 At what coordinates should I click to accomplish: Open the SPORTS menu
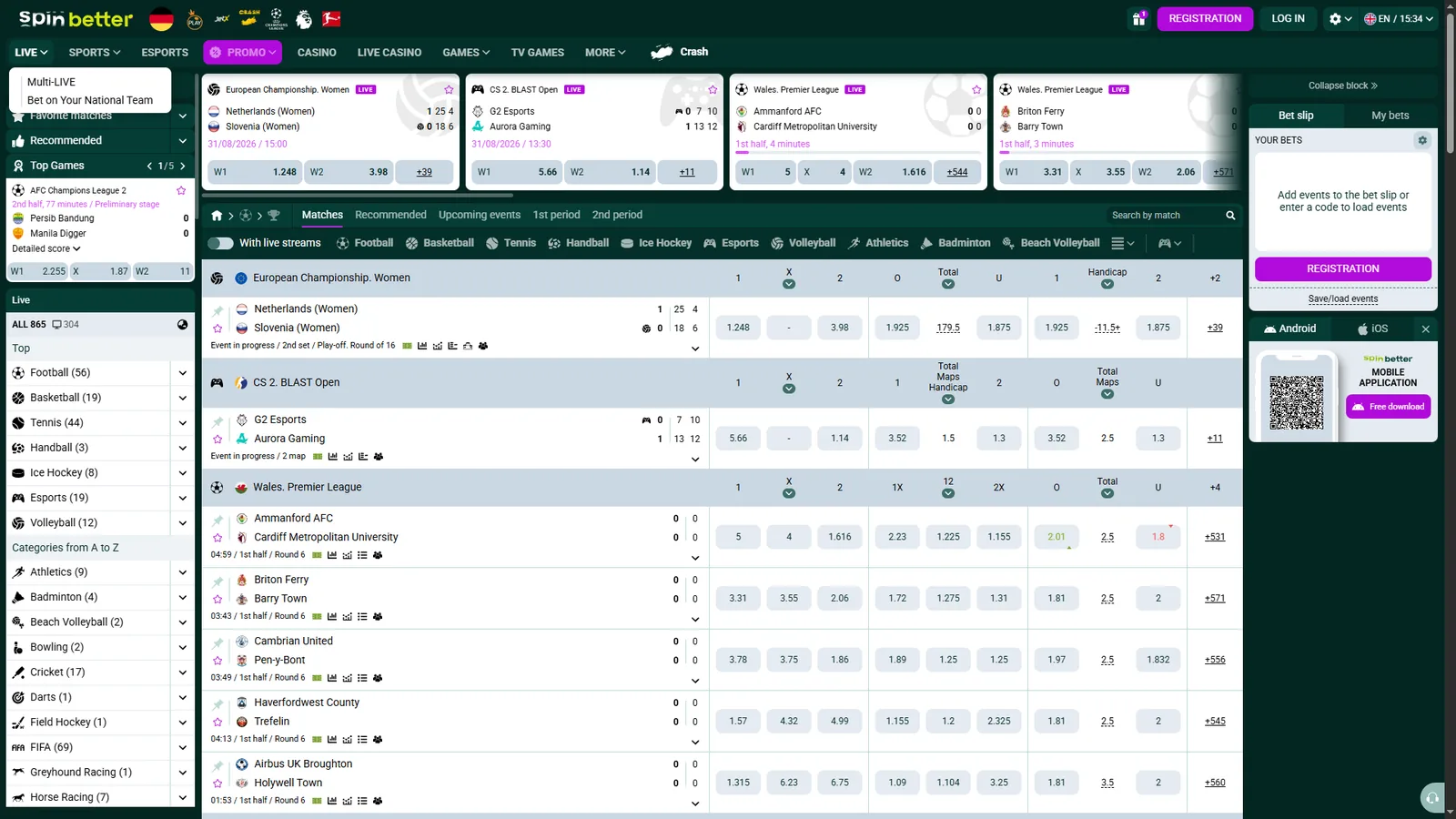pos(95,53)
